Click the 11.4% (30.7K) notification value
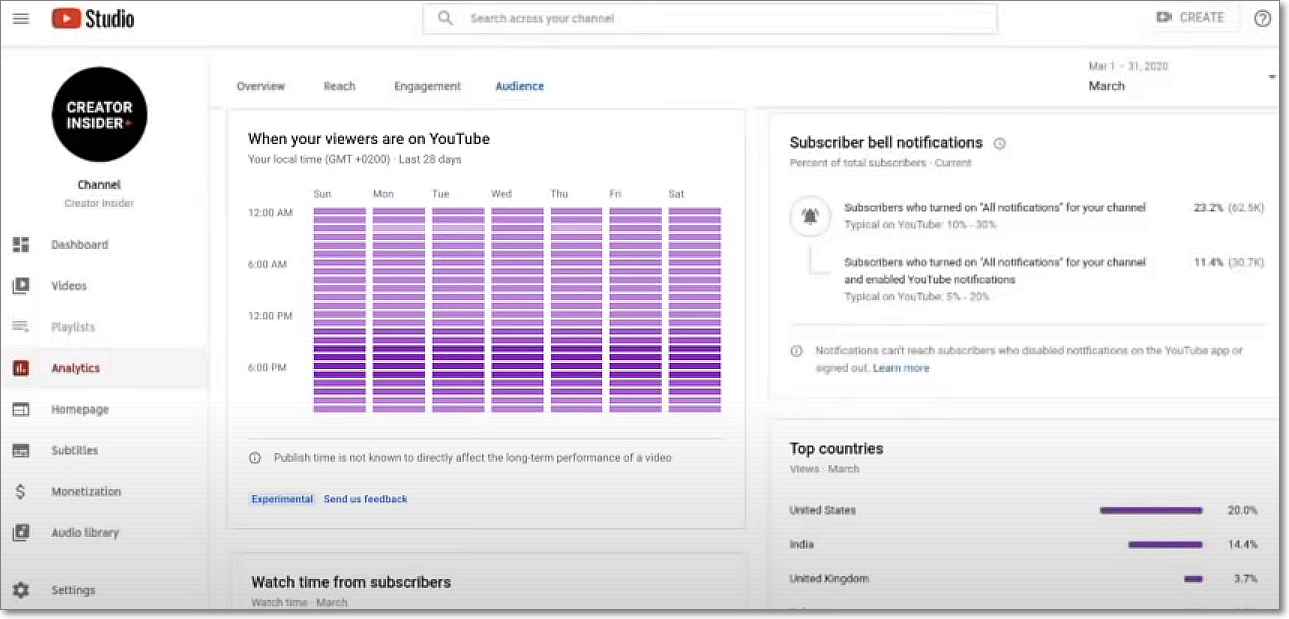The height and width of the screenshot is (619, 1289). (1229, 262)
